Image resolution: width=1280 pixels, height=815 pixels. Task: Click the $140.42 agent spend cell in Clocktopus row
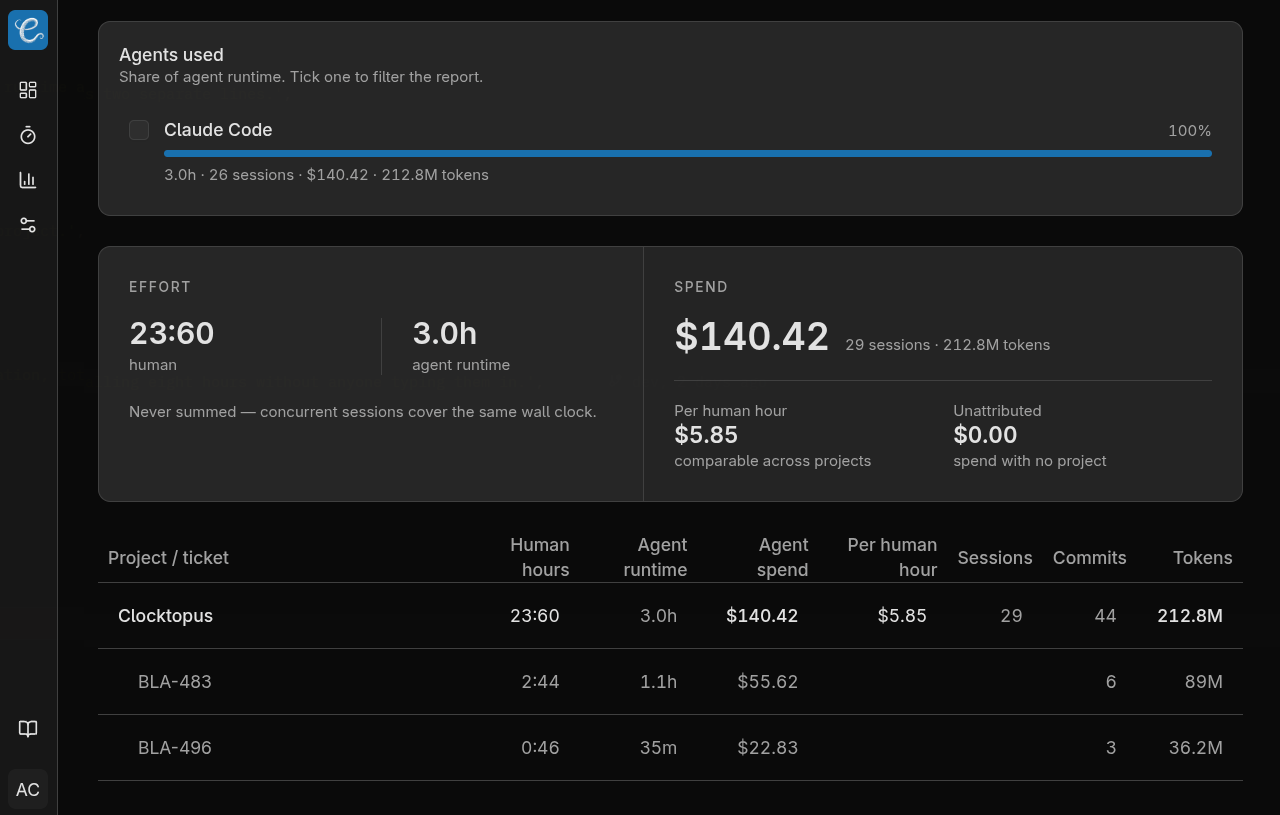pyautogui.click(x=762, y=616)
